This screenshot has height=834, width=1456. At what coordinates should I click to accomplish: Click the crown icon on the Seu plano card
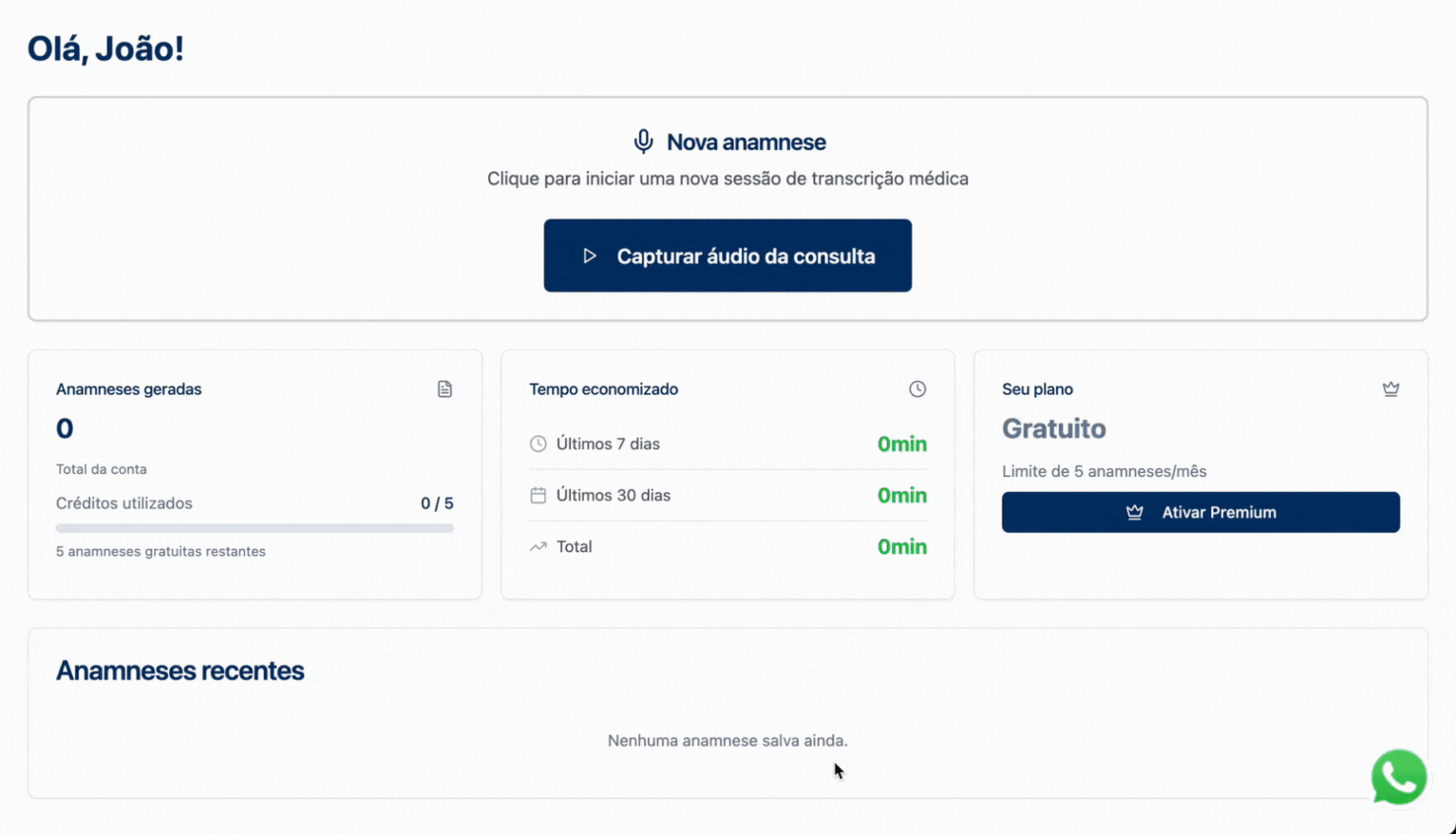1391,388
